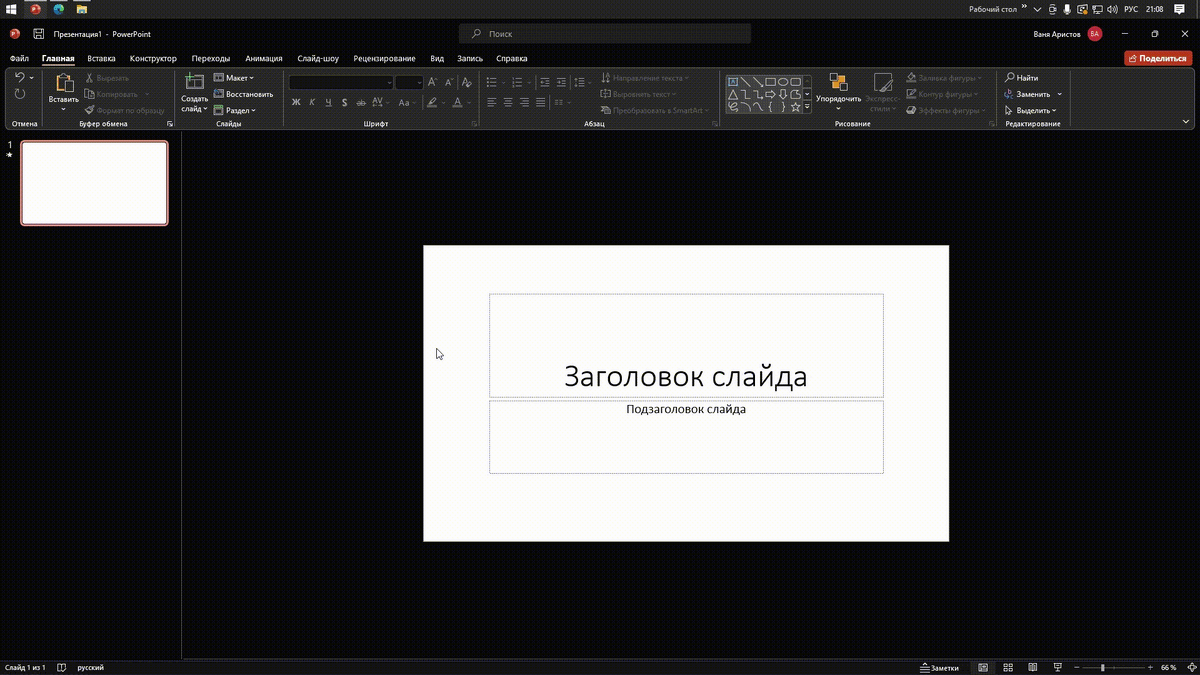Viewport: 1200px width, 675px height.
Task: Click the Вставить paste clipboard icon
Action: 64,83
